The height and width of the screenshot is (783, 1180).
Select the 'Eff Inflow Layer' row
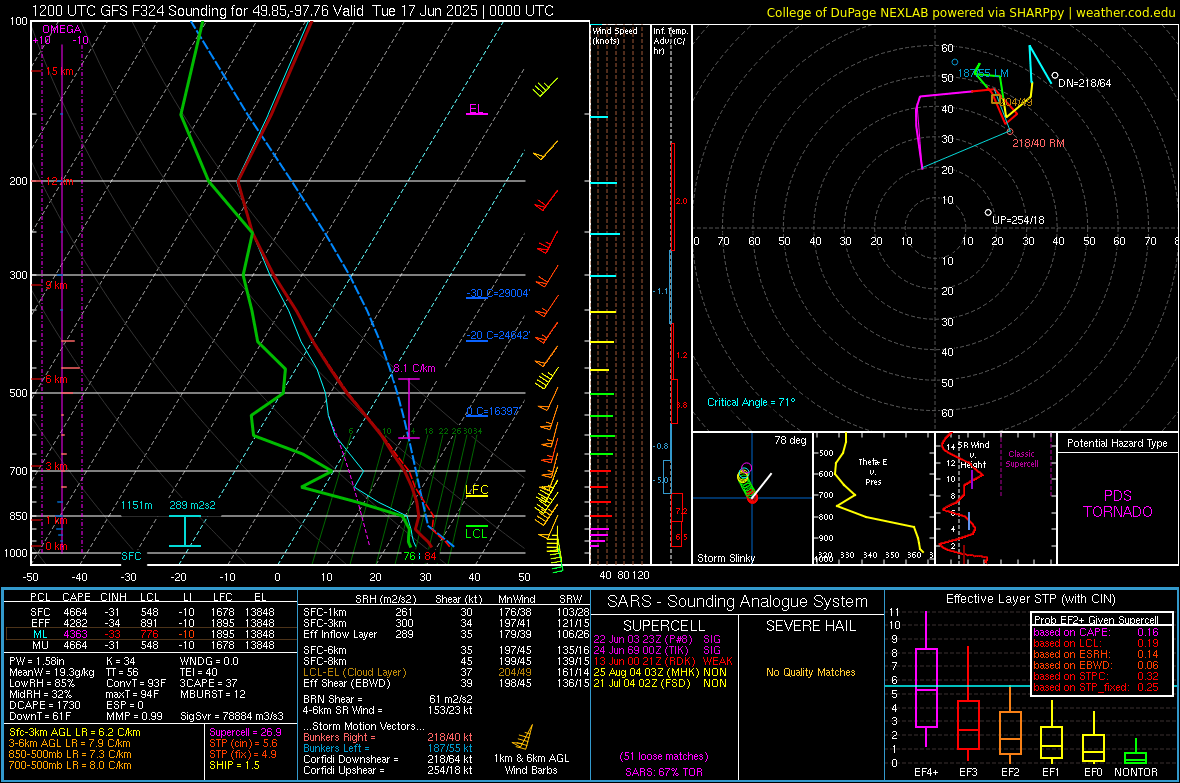pos(446,634)
